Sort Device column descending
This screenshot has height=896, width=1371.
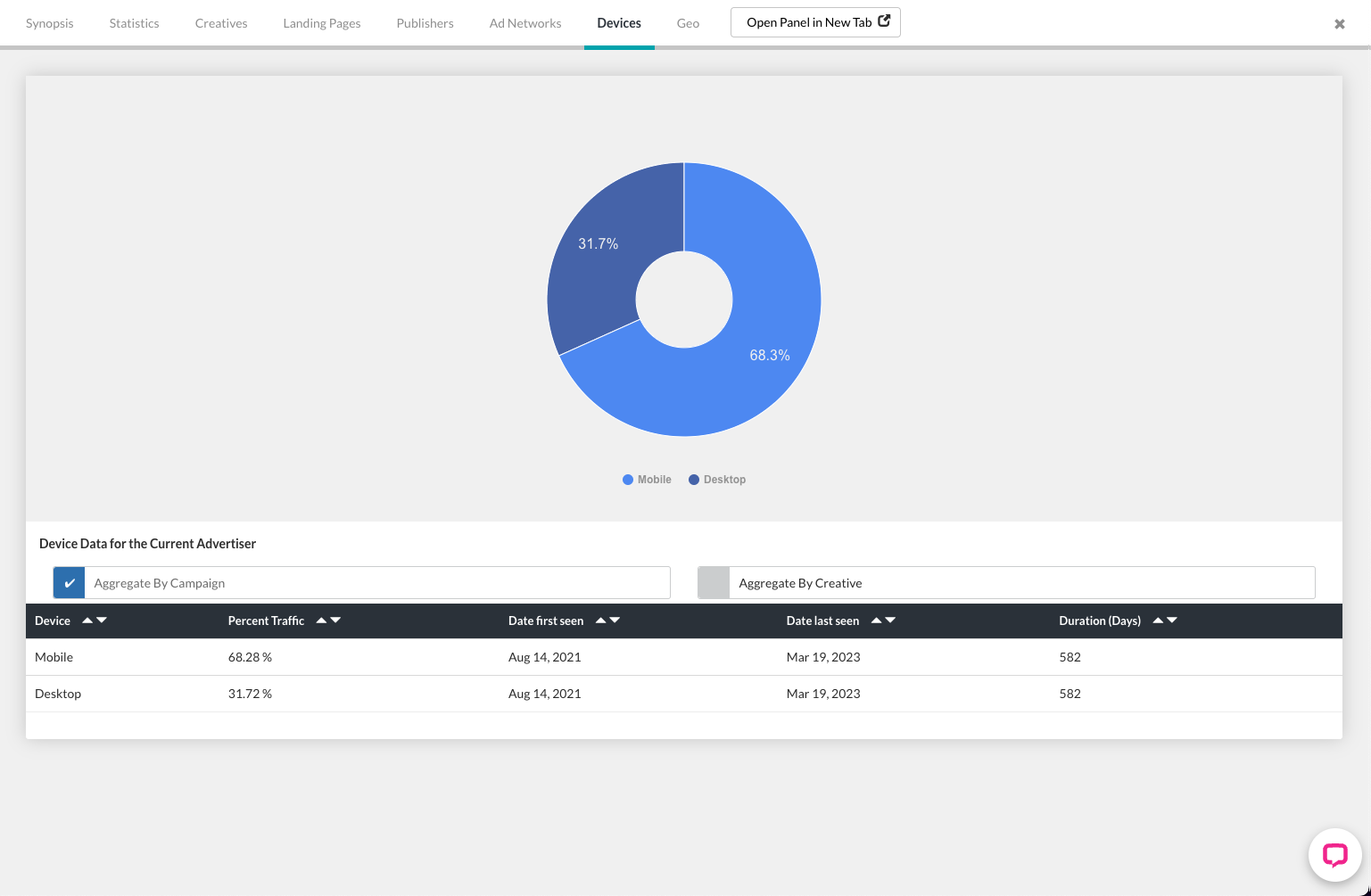(102, 621)
